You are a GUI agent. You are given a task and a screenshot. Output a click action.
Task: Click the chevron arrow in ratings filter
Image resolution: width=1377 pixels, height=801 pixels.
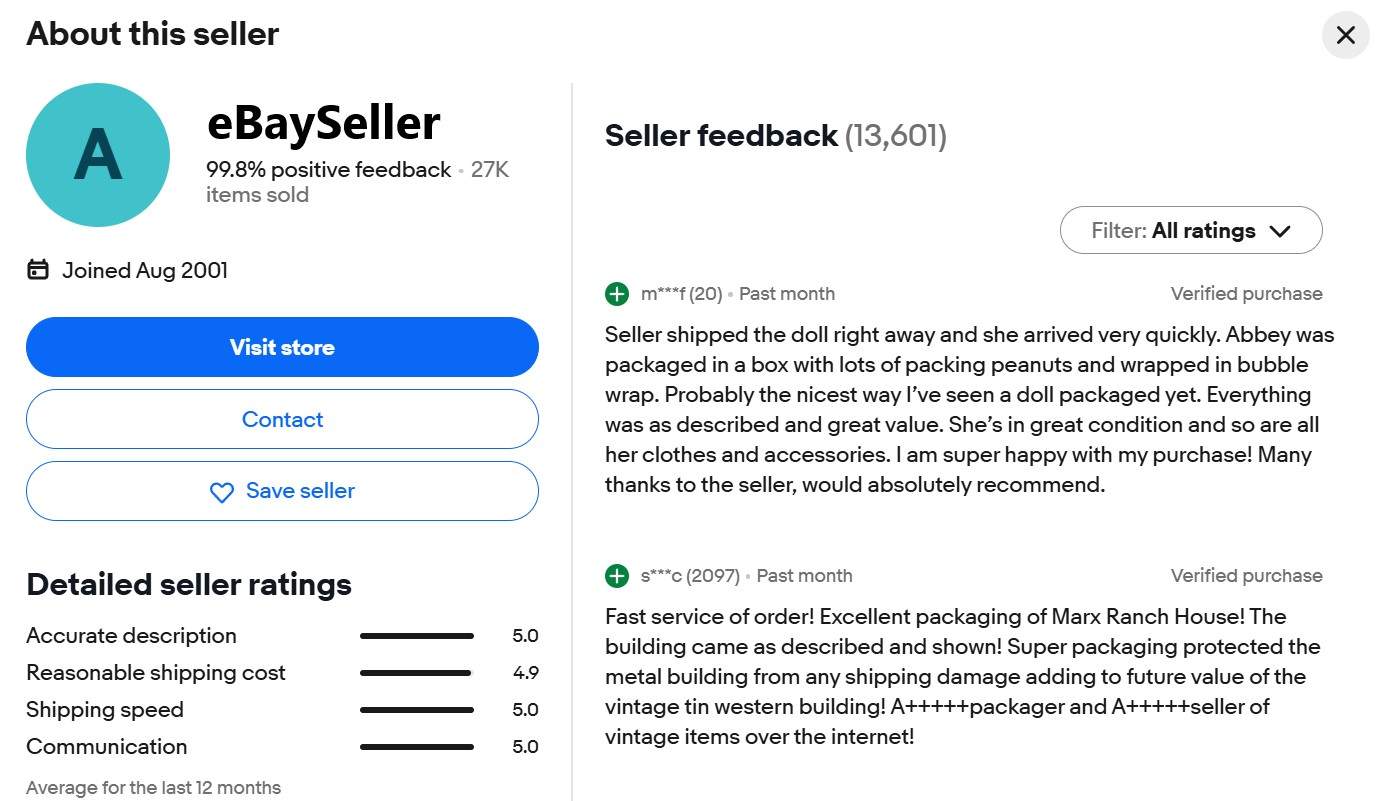coord(1280,232)
